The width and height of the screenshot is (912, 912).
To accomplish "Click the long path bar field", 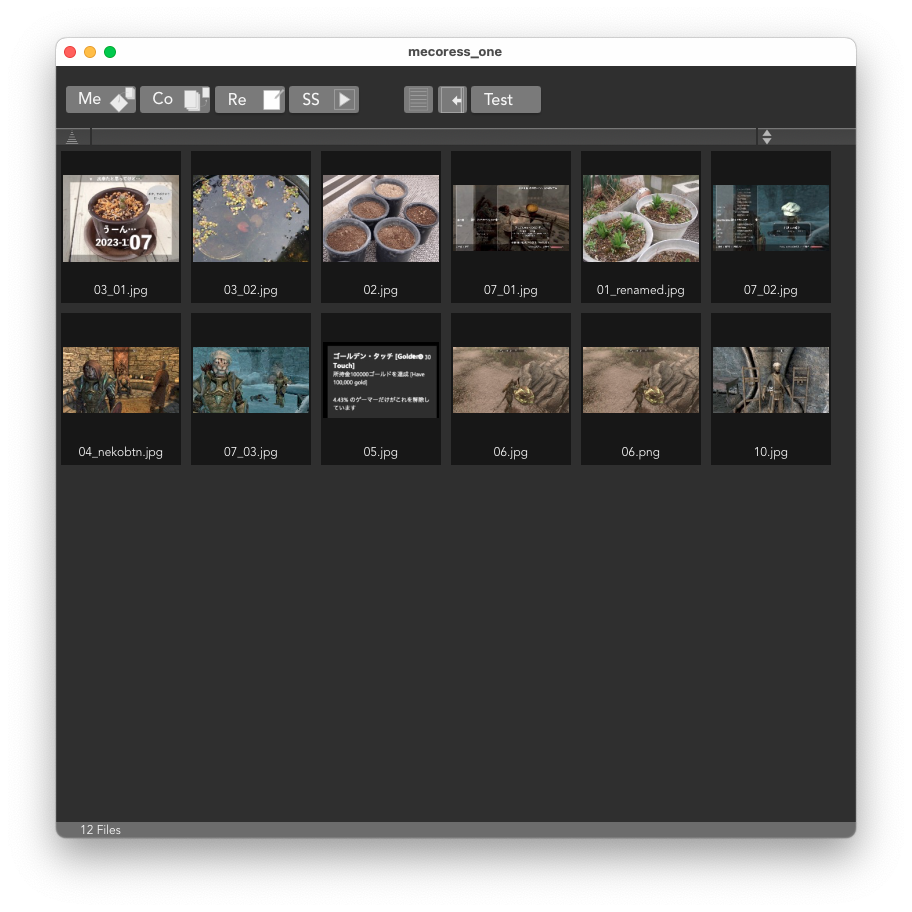I will click(x=423, y=137).
